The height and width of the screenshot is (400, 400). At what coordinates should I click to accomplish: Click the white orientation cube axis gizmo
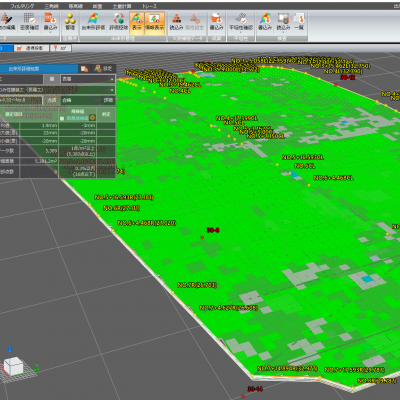point(13,366)
